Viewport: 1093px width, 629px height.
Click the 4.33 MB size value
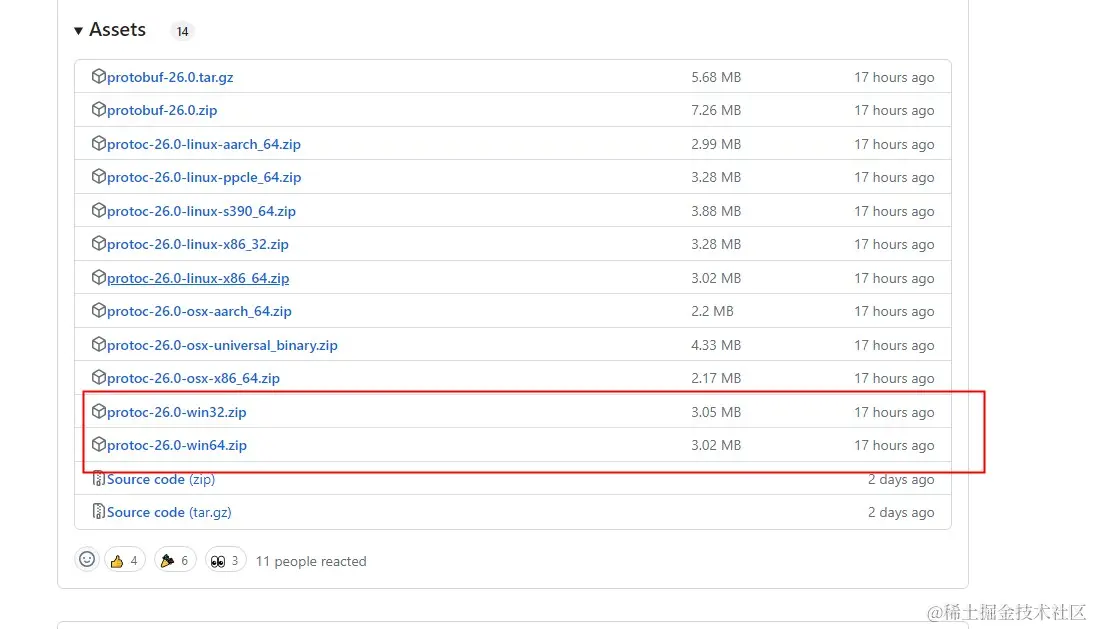coord(716,345)
